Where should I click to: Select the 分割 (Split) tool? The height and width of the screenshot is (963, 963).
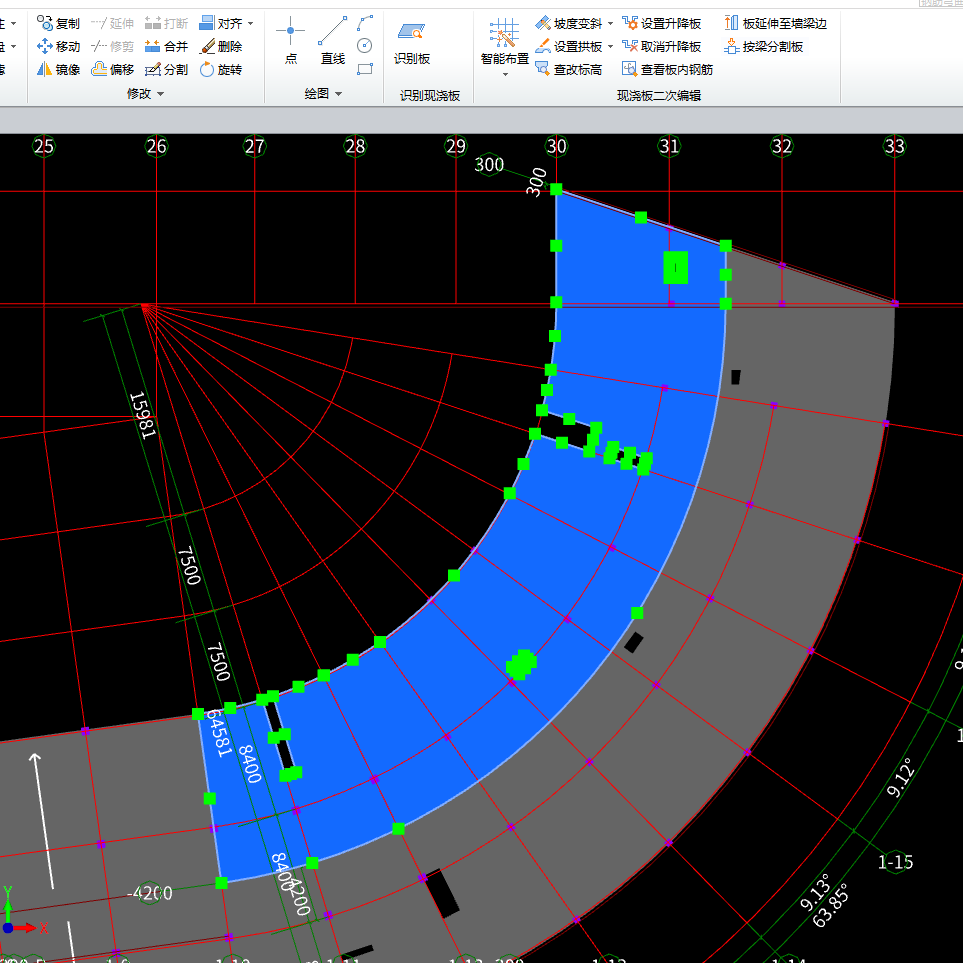166,69
